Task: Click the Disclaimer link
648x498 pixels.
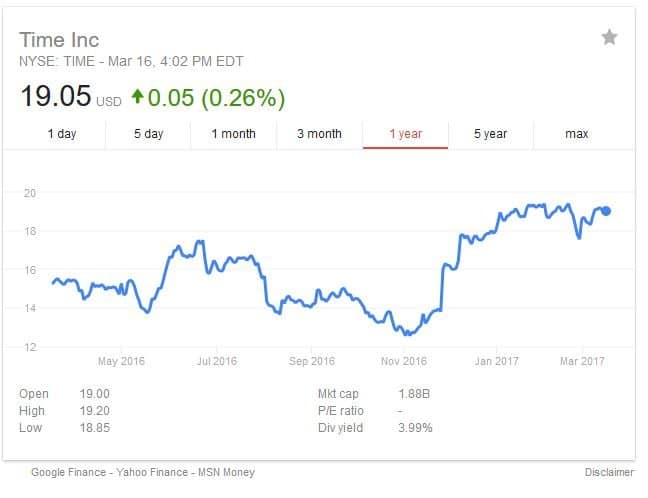Action: click(x=609, y=472)
